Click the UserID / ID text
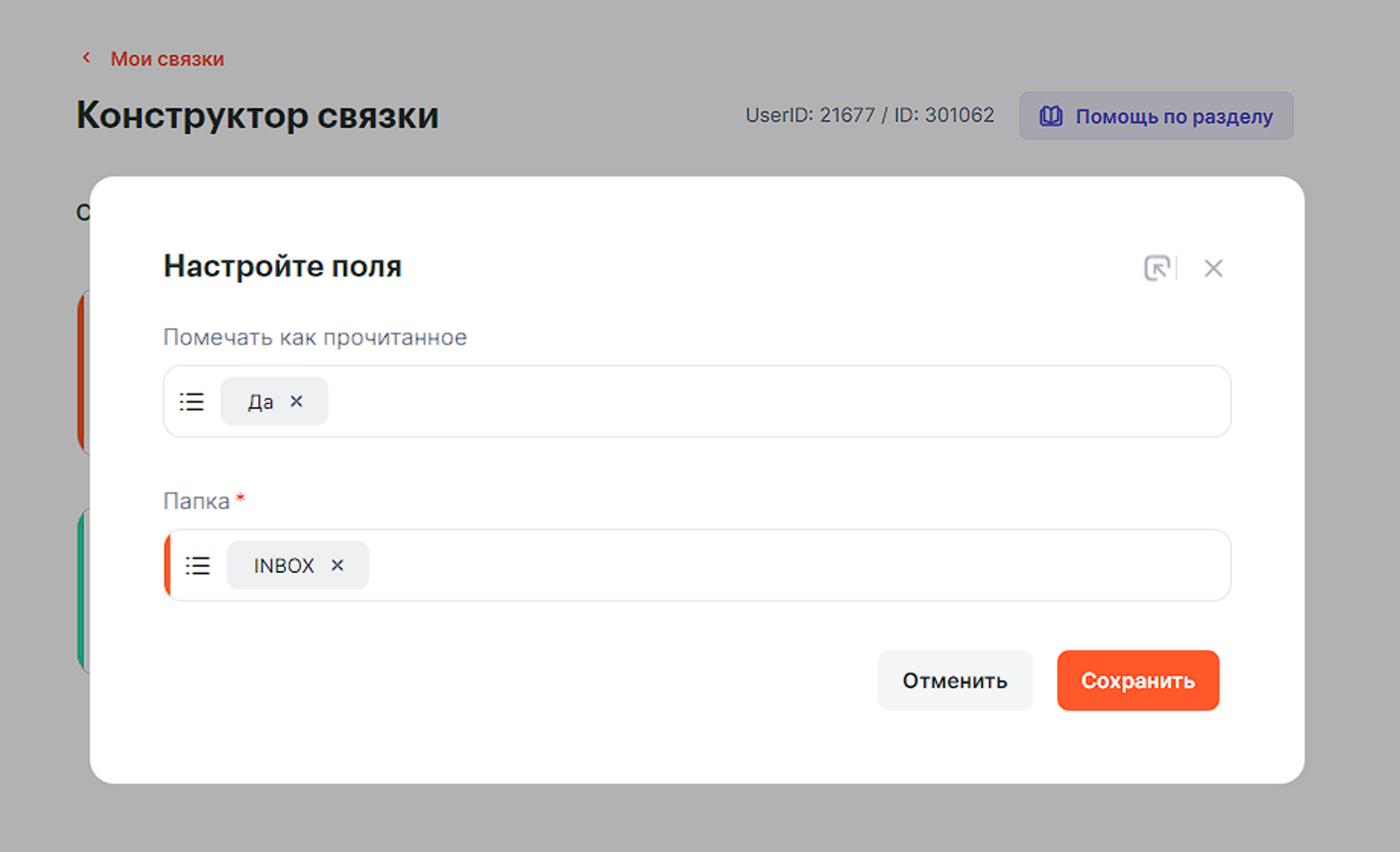This screenshot has width=1400, height=852. [x=869, y=115]
